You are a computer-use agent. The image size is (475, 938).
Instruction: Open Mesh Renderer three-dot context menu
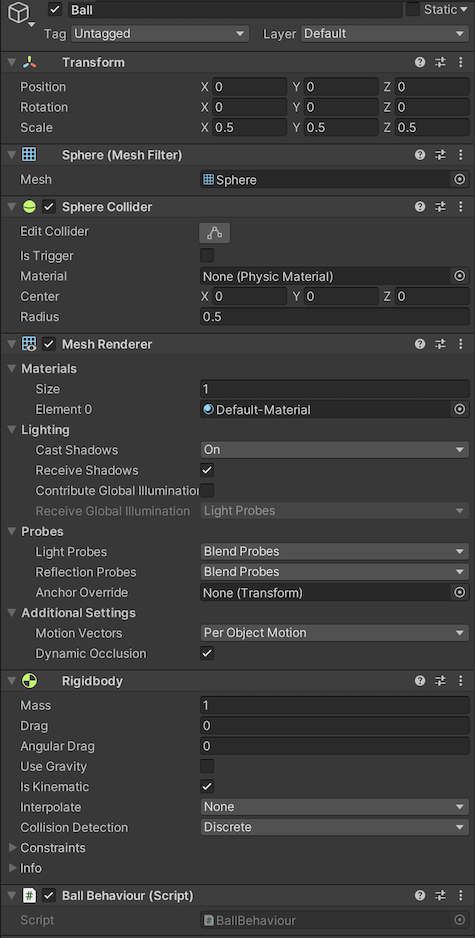pos(461,344)
